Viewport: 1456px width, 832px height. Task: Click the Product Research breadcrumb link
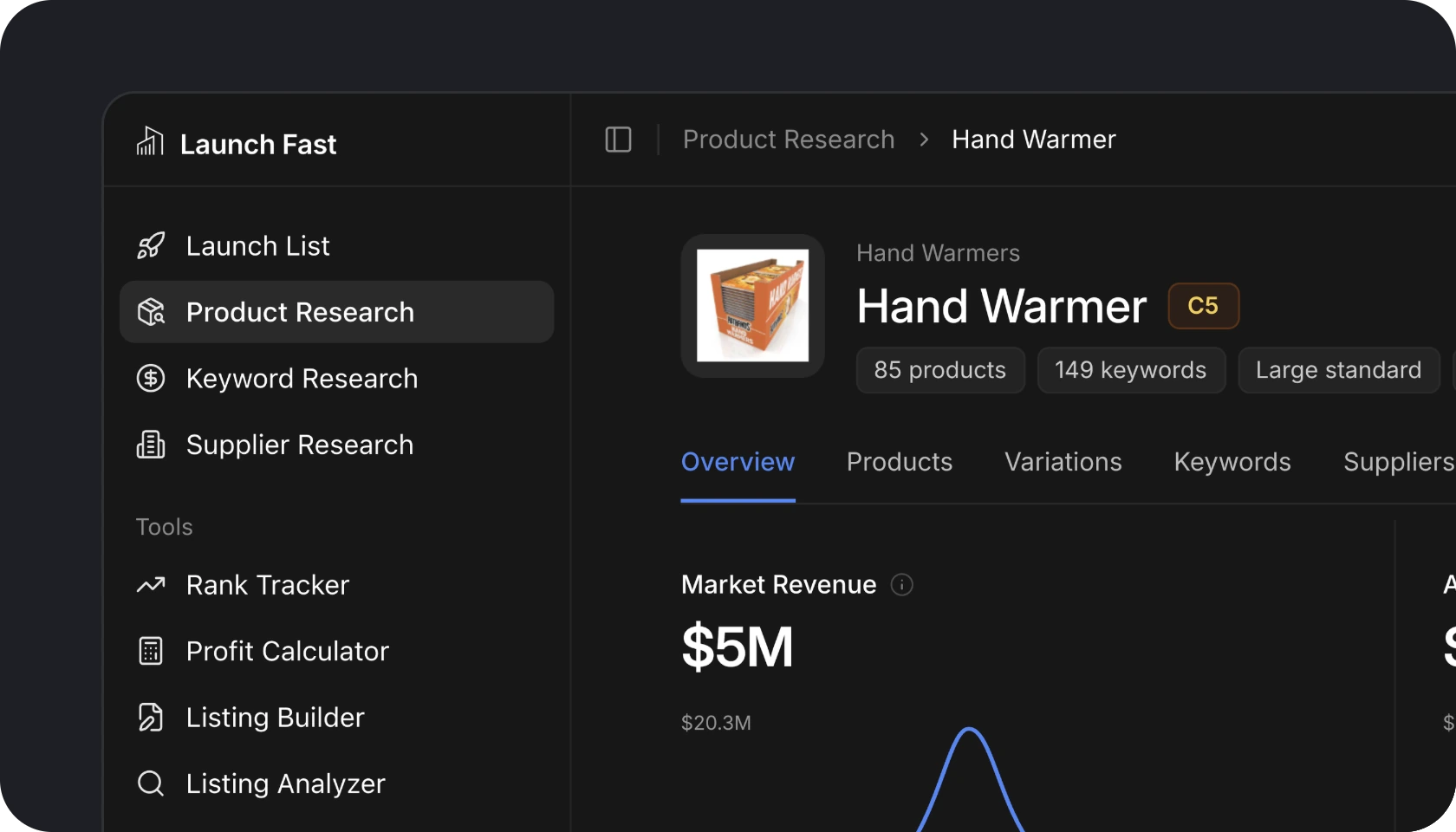click(x=789, y=140)
